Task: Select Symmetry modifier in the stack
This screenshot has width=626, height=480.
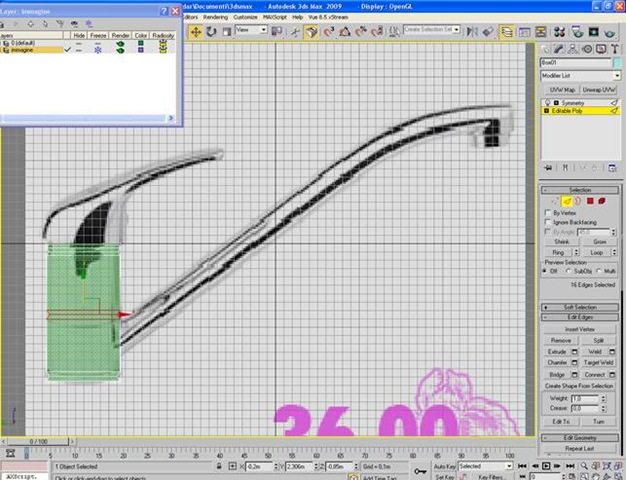Action: pyautogui.click(x=570, y=102)
